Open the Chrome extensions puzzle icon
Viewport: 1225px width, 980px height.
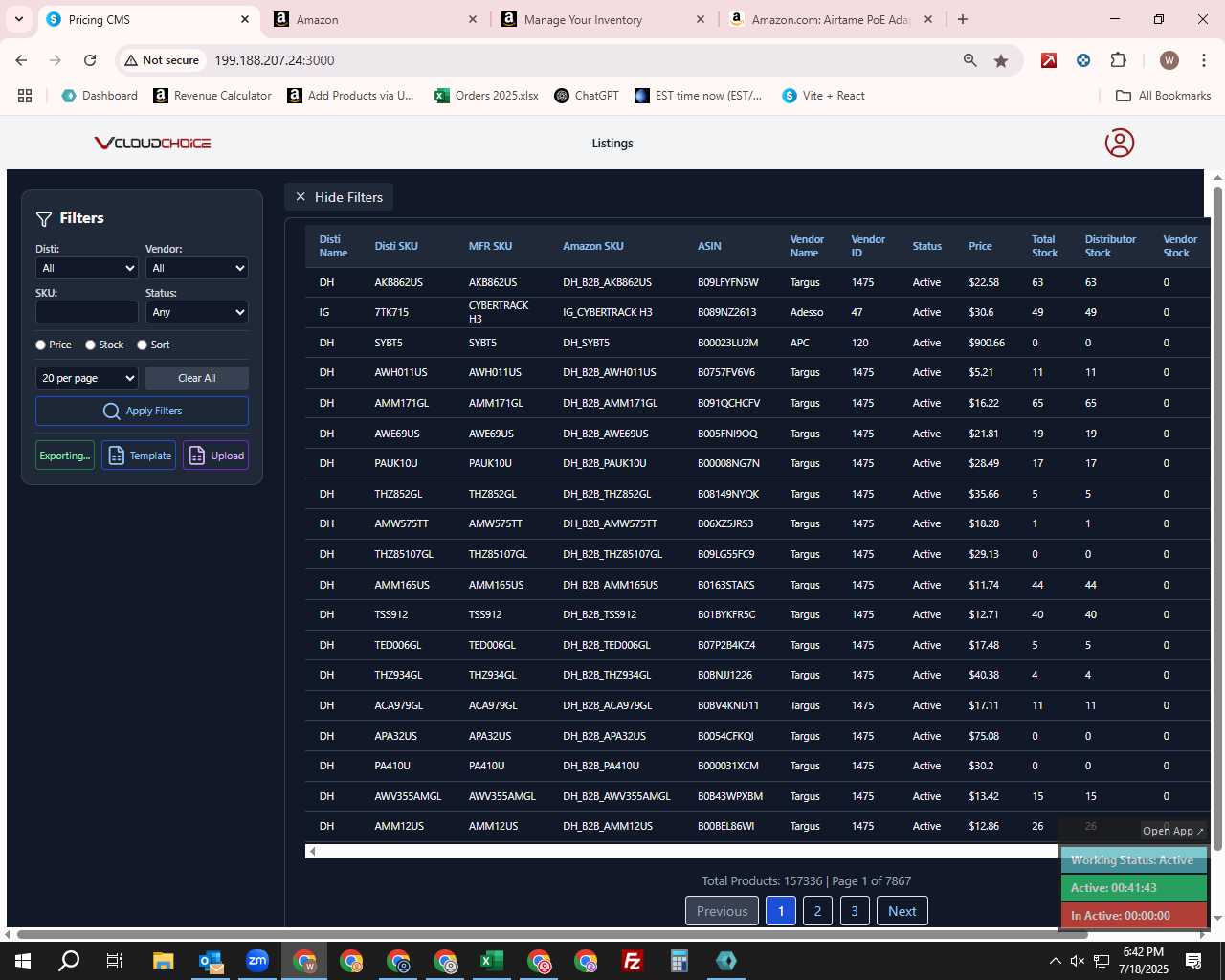pyautogui.click(x=1118, y=60)
